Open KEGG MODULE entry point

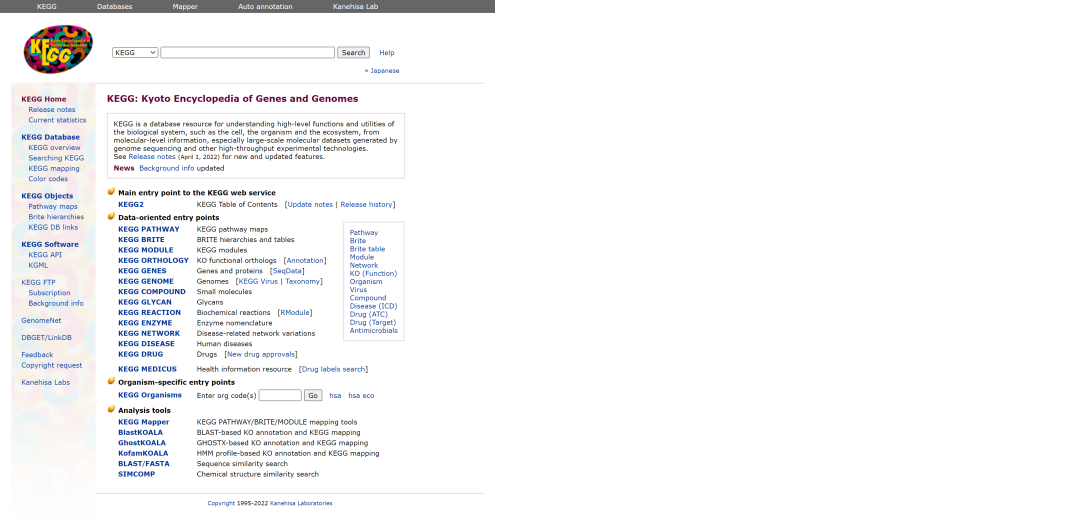pyautogui.click(x=145, y=250)
